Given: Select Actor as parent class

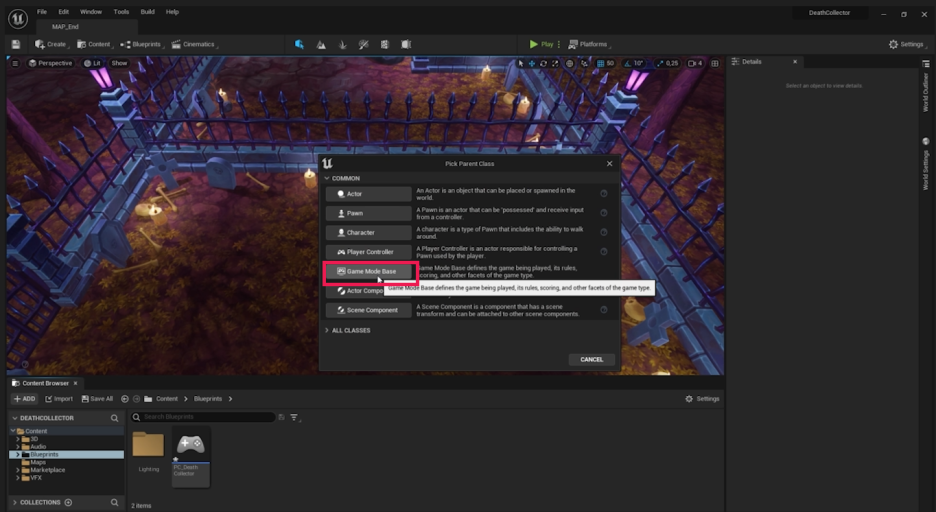Looking at the screenshot, I should pos(369,194).
